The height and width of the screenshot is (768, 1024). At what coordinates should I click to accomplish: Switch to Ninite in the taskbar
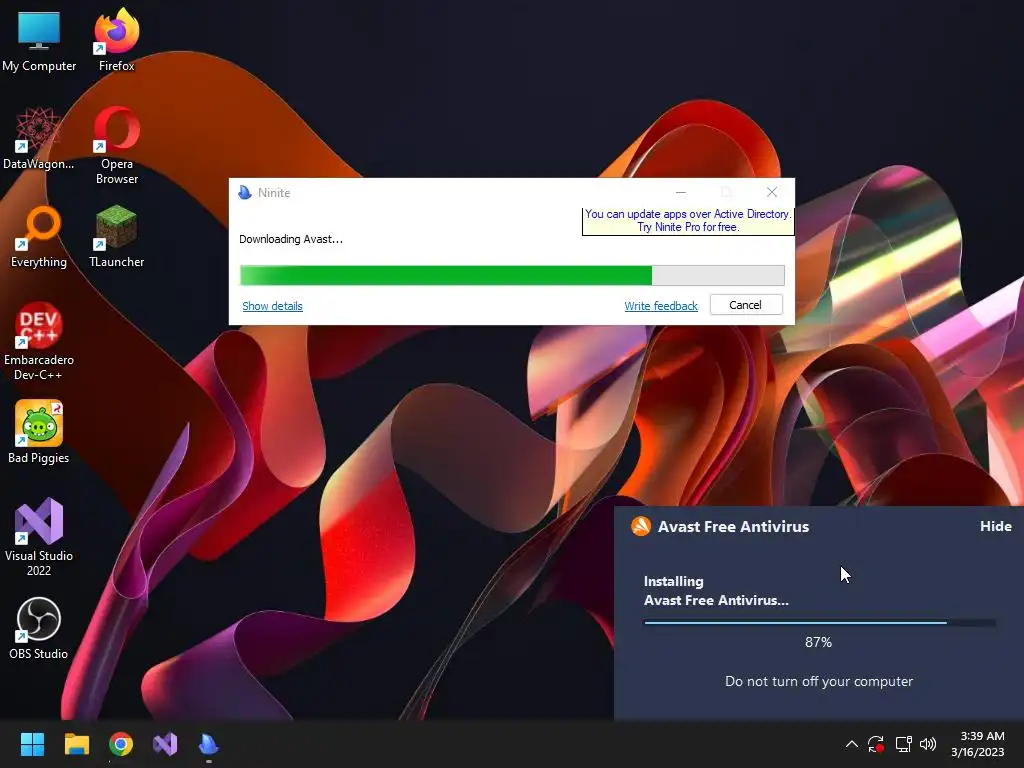coord(208,744)
